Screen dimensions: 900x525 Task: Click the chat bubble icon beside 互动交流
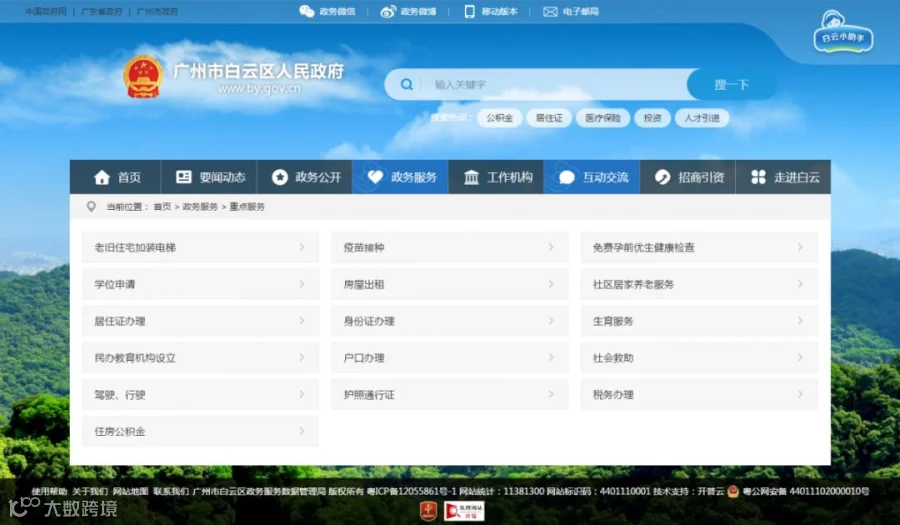[x=567, y=177]
